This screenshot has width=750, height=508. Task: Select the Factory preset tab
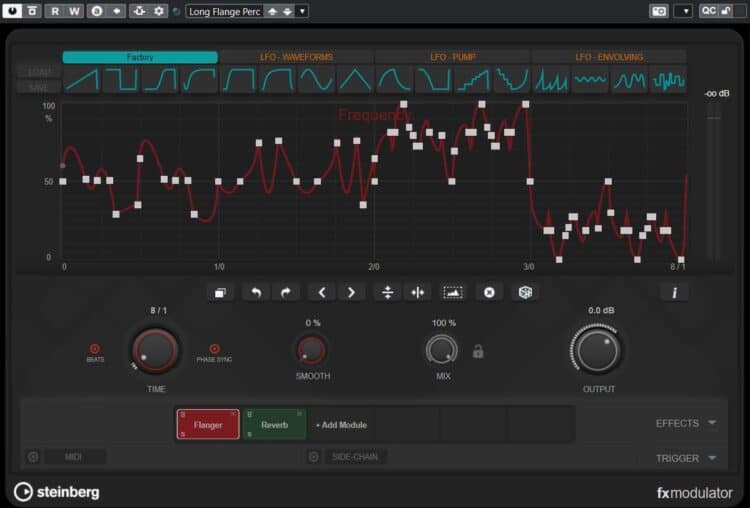[x=140, y=57]
